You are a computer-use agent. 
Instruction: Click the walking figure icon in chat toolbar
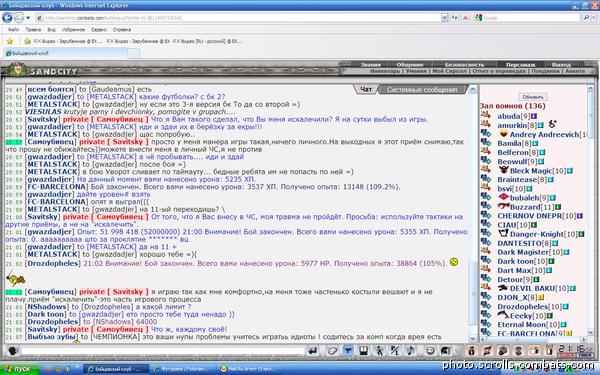pyautogui.click(x=379, y=350)
